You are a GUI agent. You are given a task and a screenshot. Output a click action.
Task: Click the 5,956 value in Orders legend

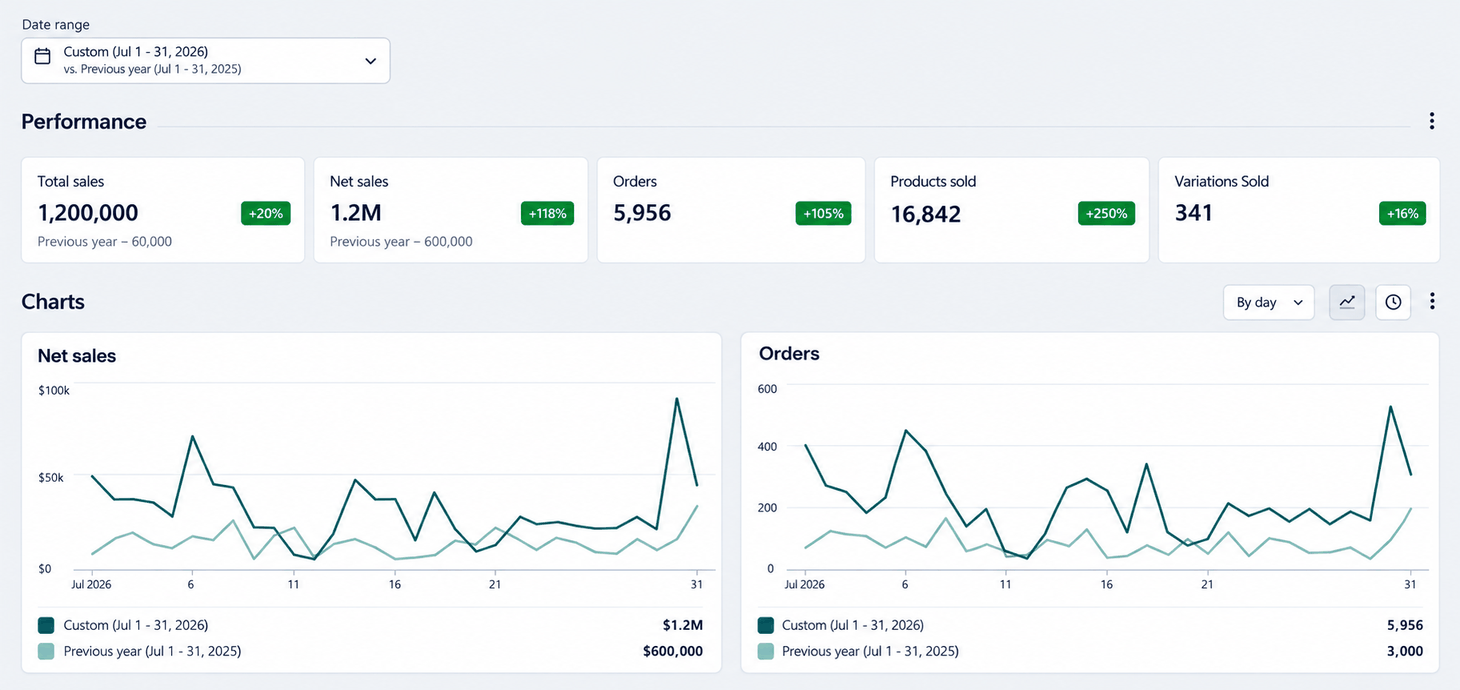point(1404,625)
